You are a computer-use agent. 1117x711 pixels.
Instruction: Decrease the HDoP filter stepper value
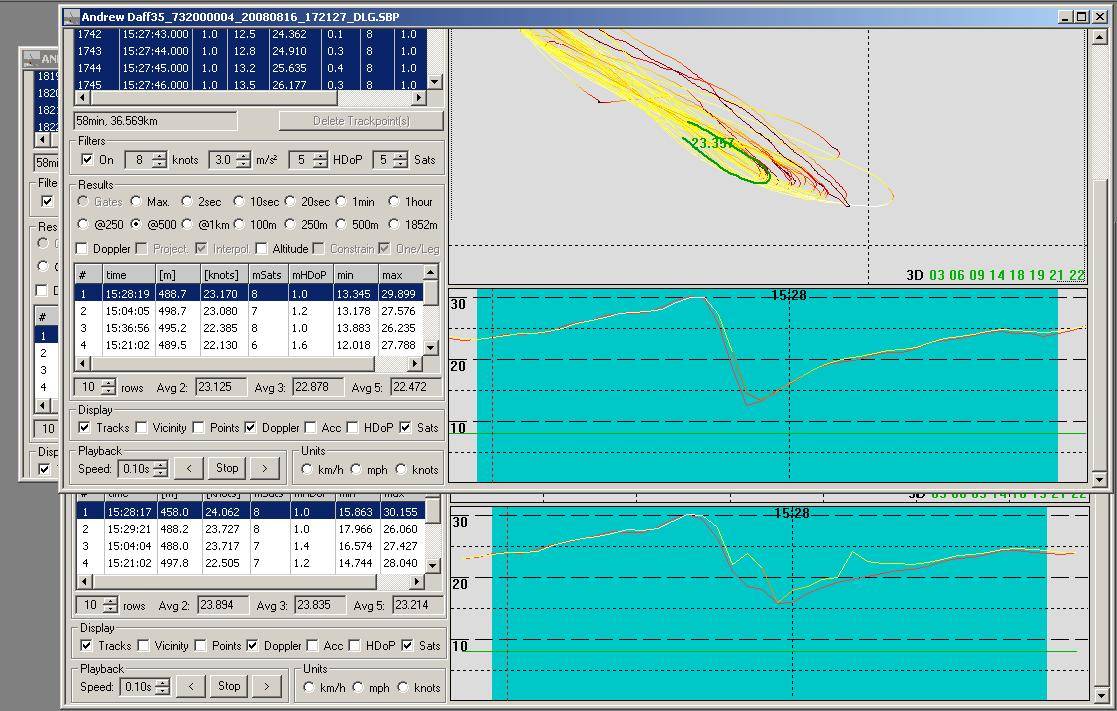[320, 164]
